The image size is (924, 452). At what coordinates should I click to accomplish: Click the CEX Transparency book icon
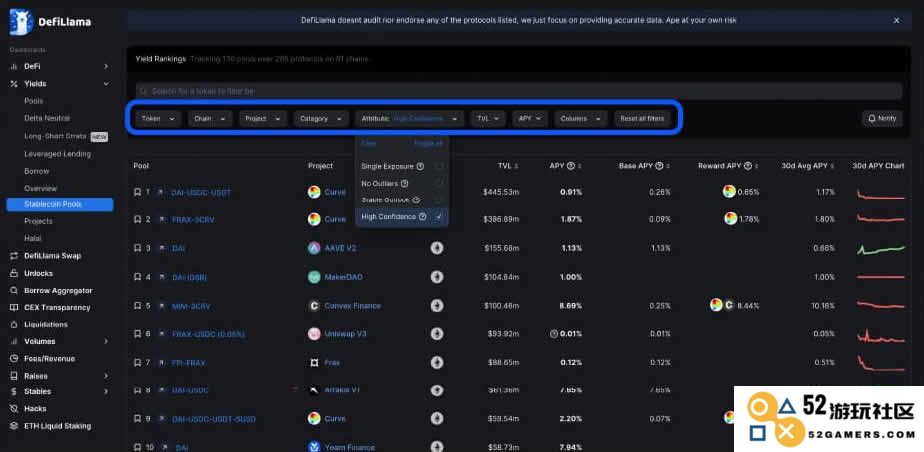click(14, 308)
